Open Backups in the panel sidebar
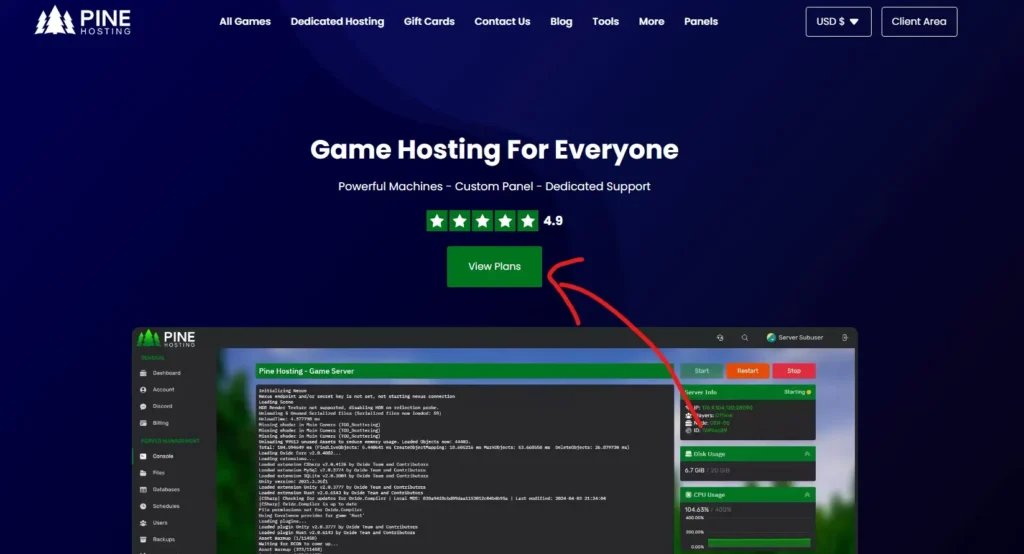This screenshot has width=1024, height=554. (157, 539)
